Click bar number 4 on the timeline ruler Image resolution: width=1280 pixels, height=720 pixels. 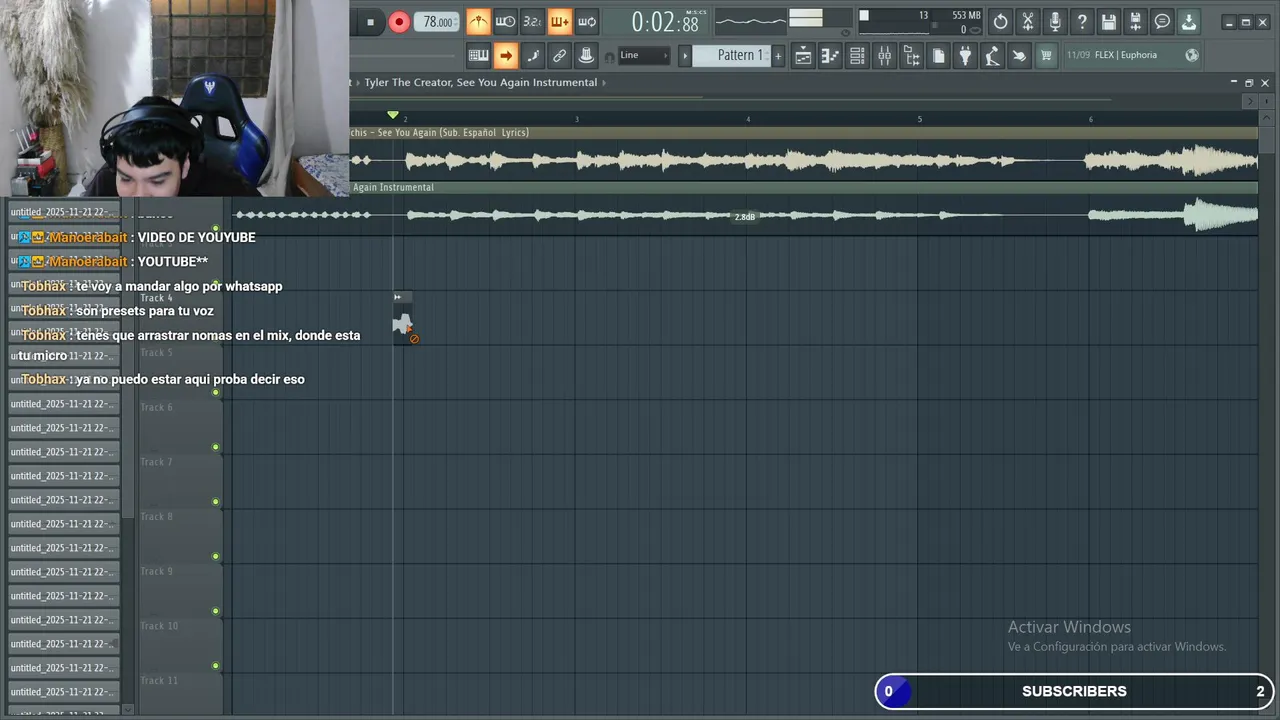click(748, 119)
